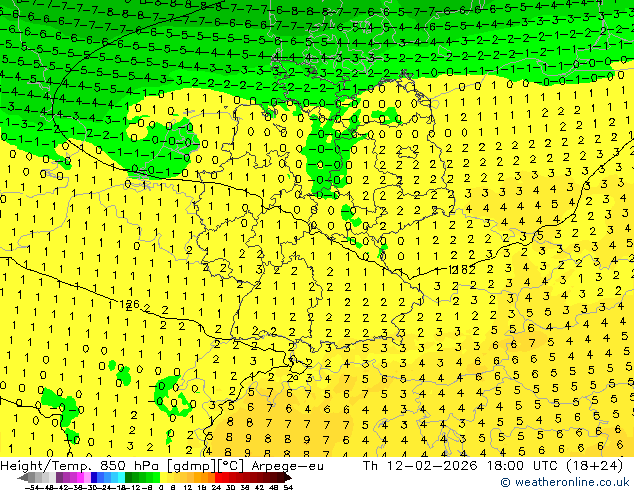
Task: Click the left arrow end of color scale
Action: click(23, 477)
